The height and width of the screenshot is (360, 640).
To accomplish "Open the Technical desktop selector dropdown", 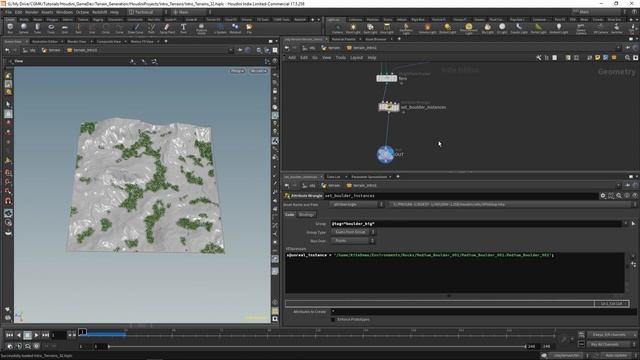I will [148, 12].
